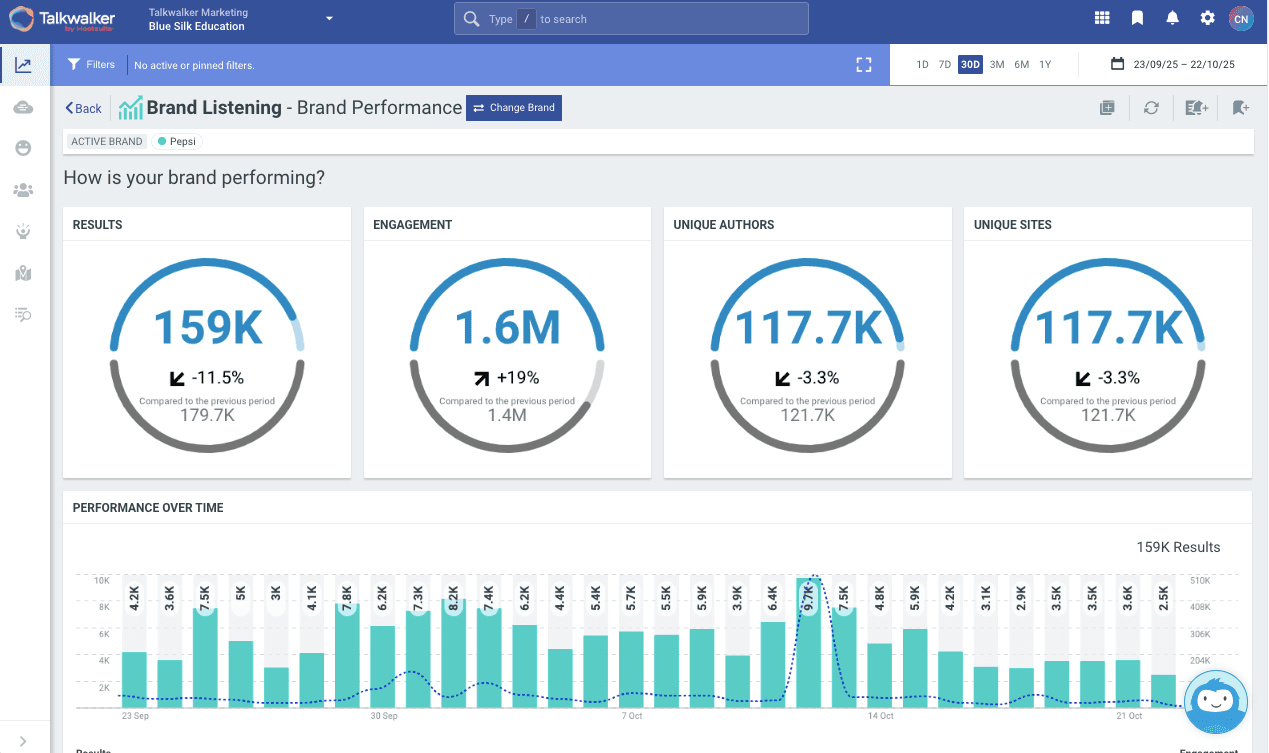Screen dimensions: 1269x753
Task: Open the apps grid icon
Action: [1102, 18]
